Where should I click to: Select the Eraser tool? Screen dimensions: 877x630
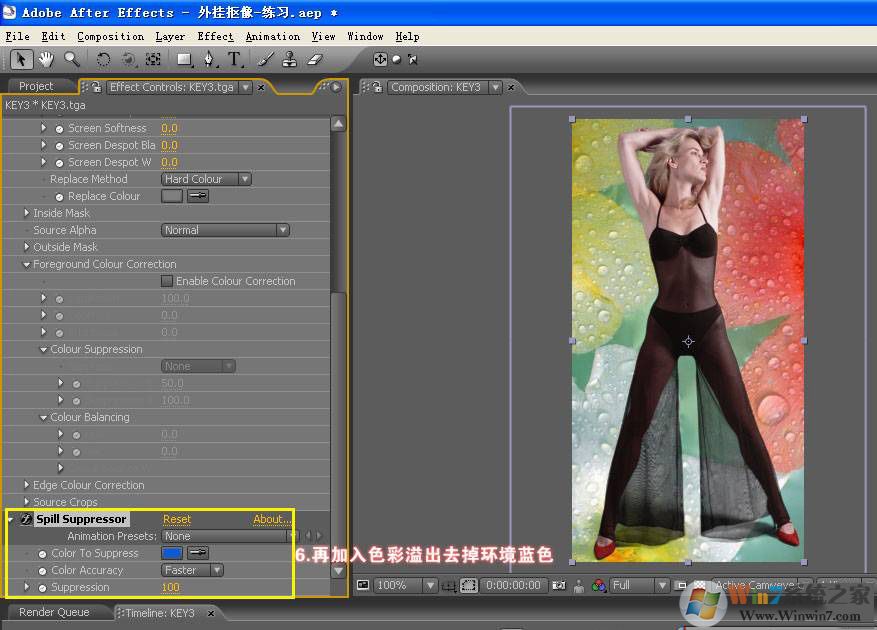click(315, 60)
